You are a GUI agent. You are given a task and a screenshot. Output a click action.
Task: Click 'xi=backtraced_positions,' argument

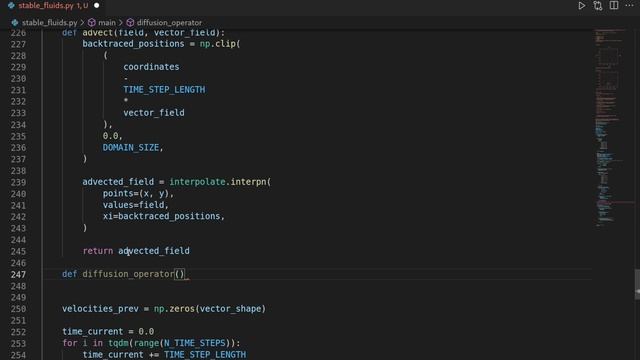[164, 216]
